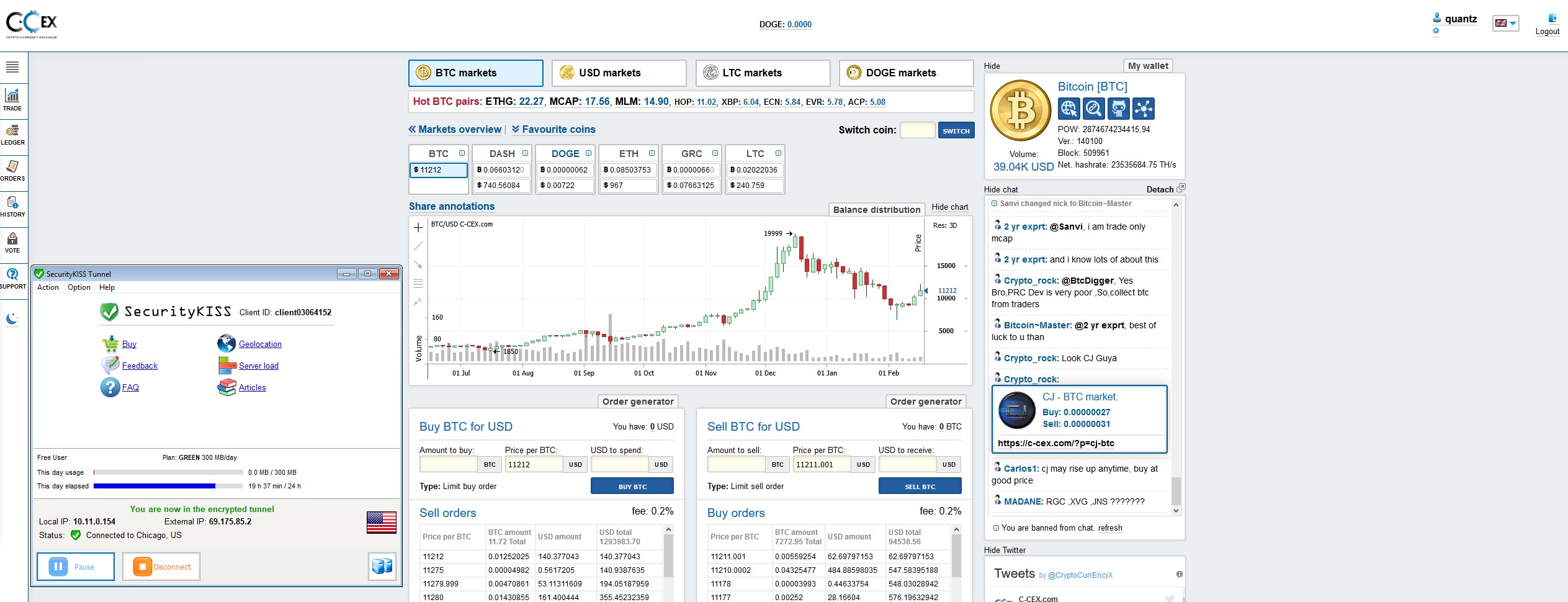Expand the Markets overview section
Screen dimensions: 1568x602
pos(455,129)
